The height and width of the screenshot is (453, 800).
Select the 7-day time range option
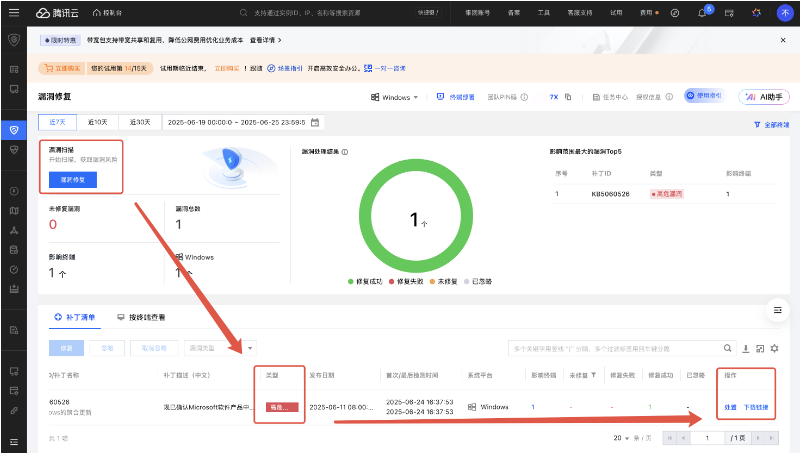click(x=58, y=122)
